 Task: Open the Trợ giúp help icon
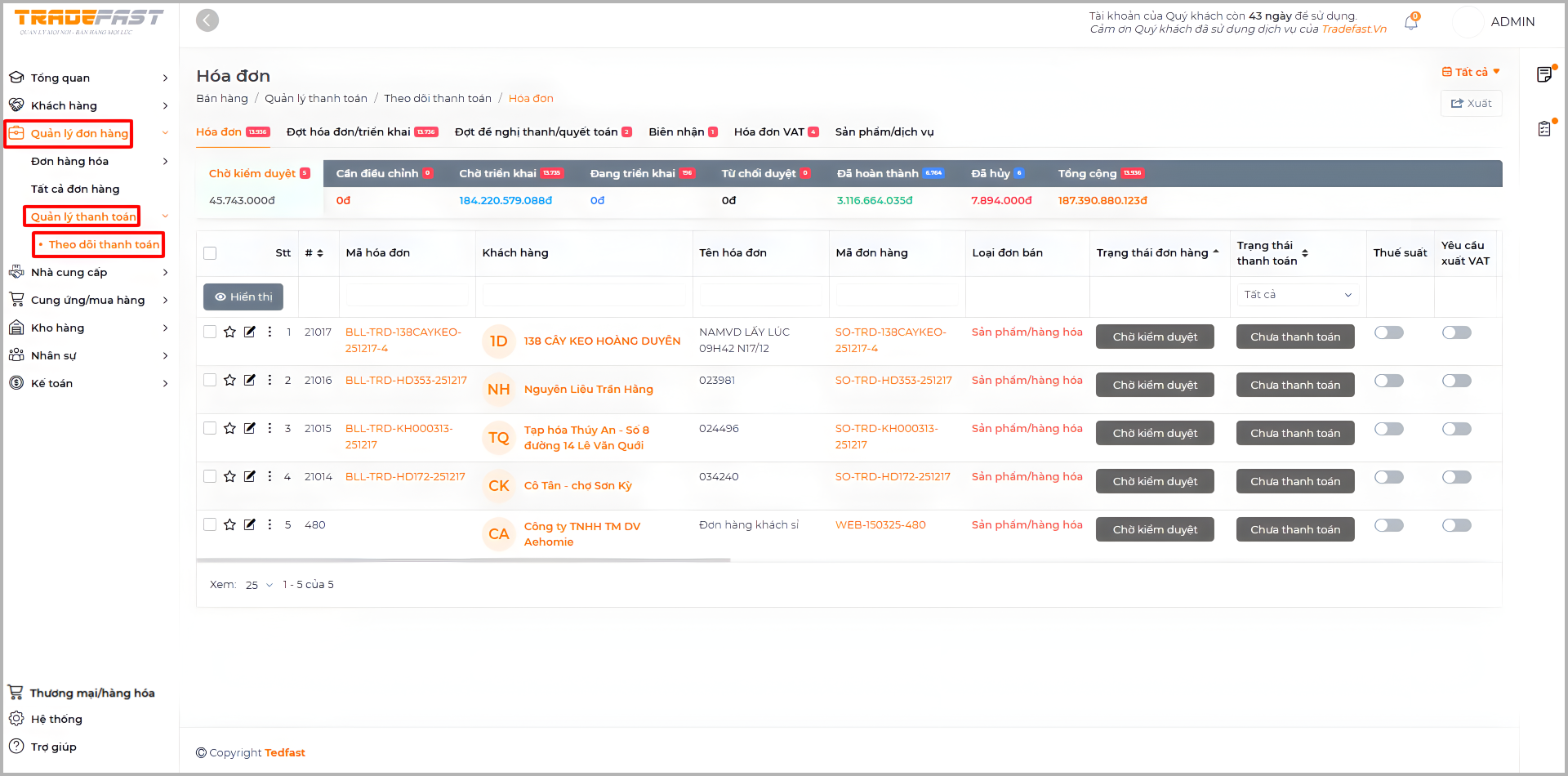pos(16,747)
